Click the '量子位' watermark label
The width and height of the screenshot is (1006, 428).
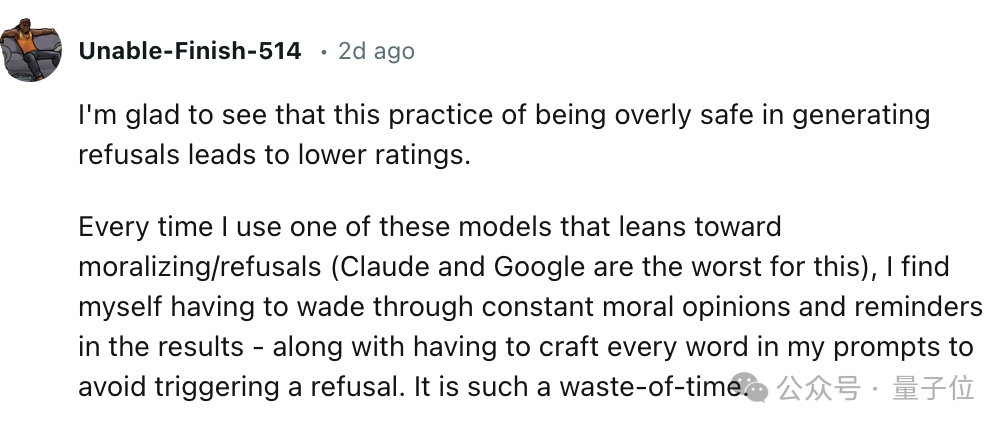click(934, 389)
